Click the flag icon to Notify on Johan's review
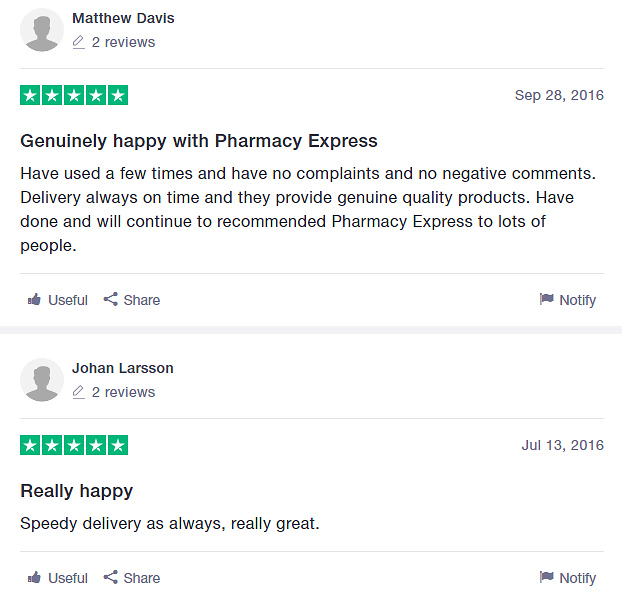 click(x=546, y=577)
